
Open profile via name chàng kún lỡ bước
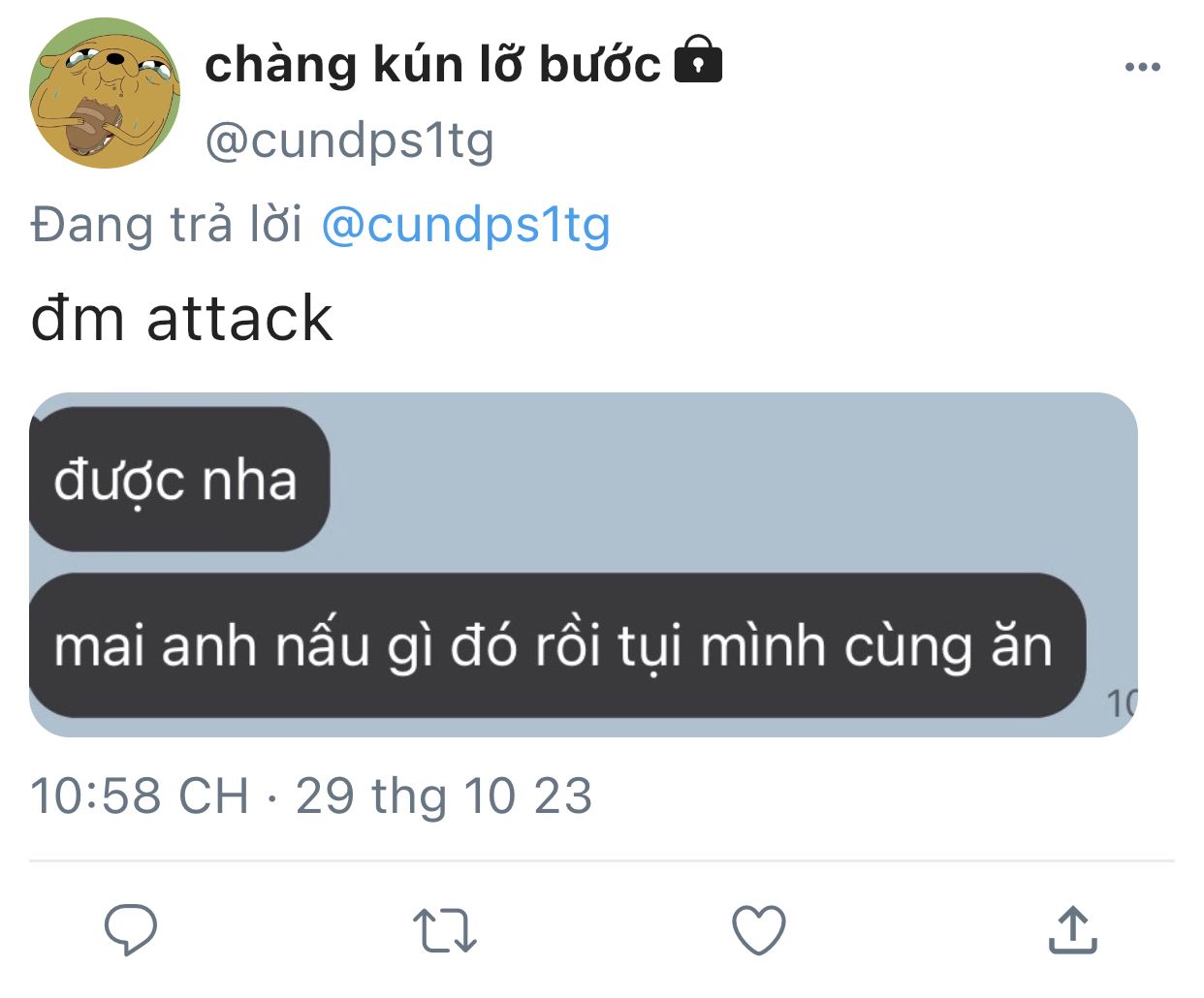coord(432,64)
